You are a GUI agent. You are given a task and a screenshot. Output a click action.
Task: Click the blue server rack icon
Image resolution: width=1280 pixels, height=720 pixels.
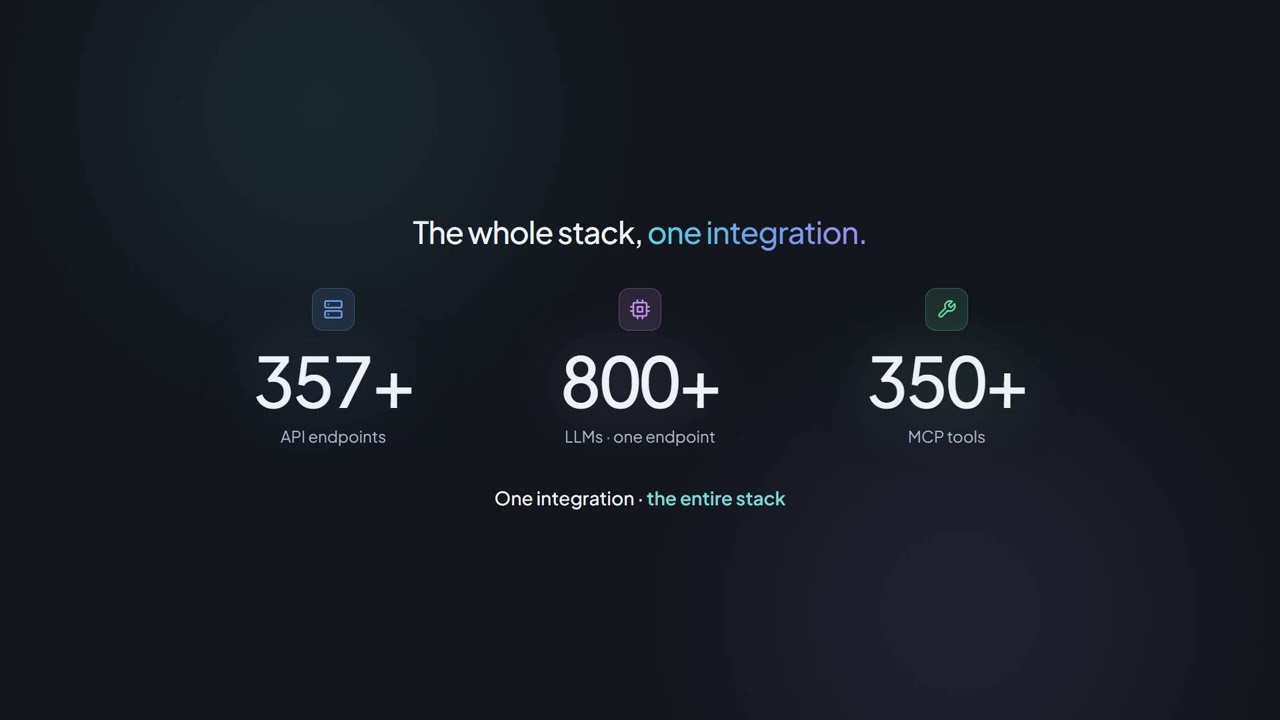point(333,309)
